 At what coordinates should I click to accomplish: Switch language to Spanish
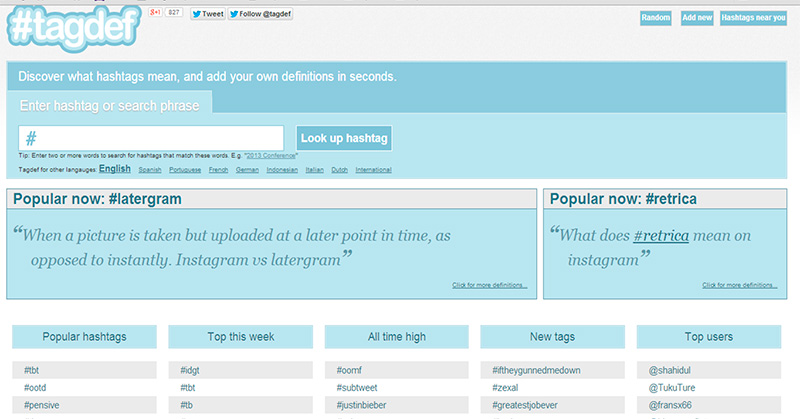click(148, 170)
